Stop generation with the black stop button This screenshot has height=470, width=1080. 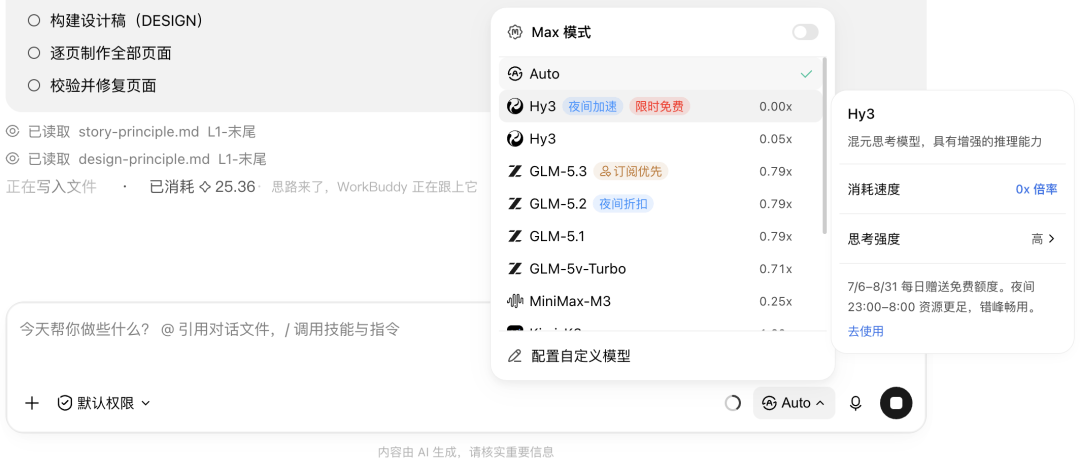[x=896, y=403]
